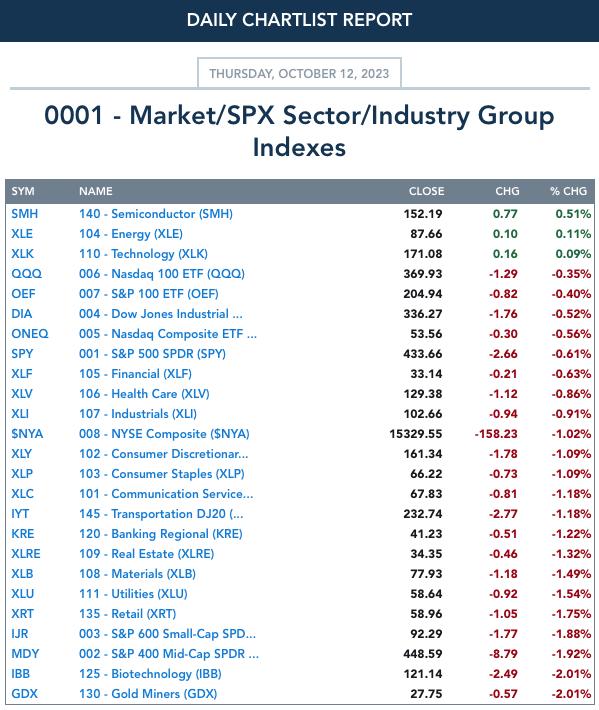599x710 pixels.
Task: Click the KRE ticker symbol
Action: click(23, 533)
